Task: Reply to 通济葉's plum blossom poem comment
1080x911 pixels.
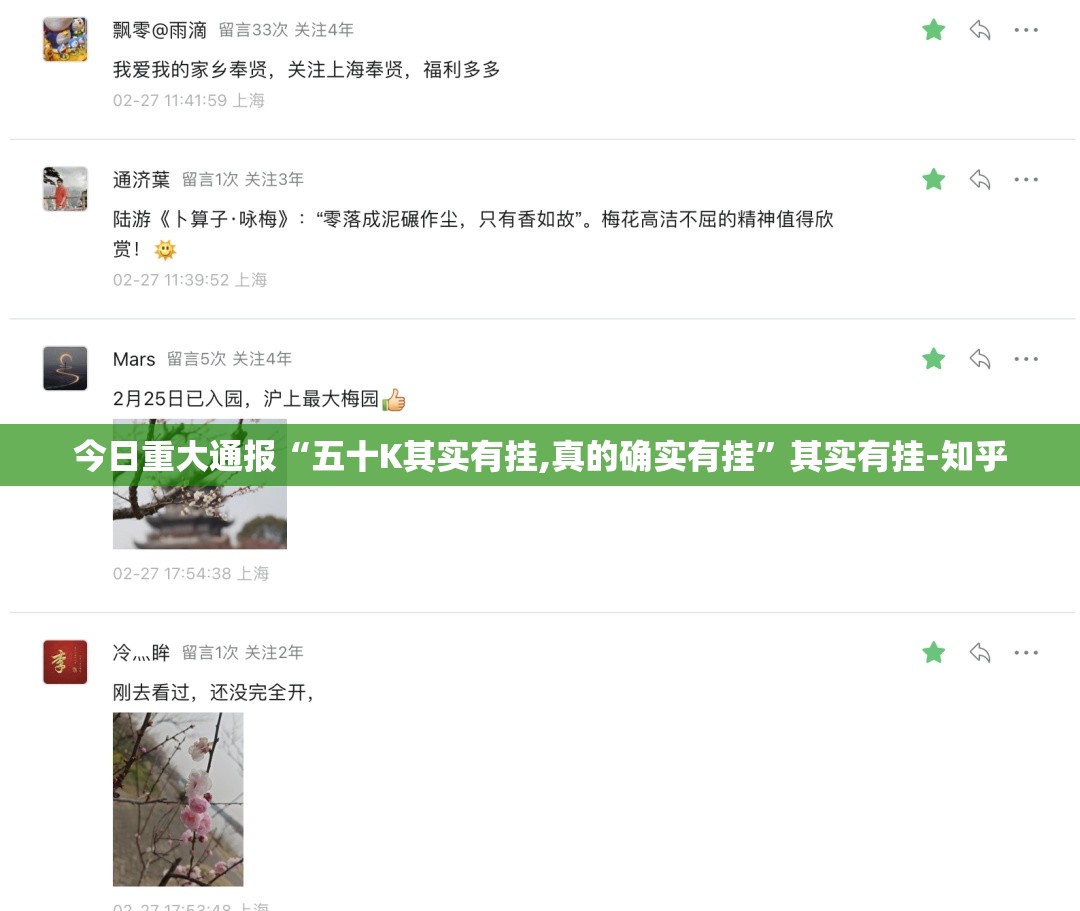Action: coord(979,179)
